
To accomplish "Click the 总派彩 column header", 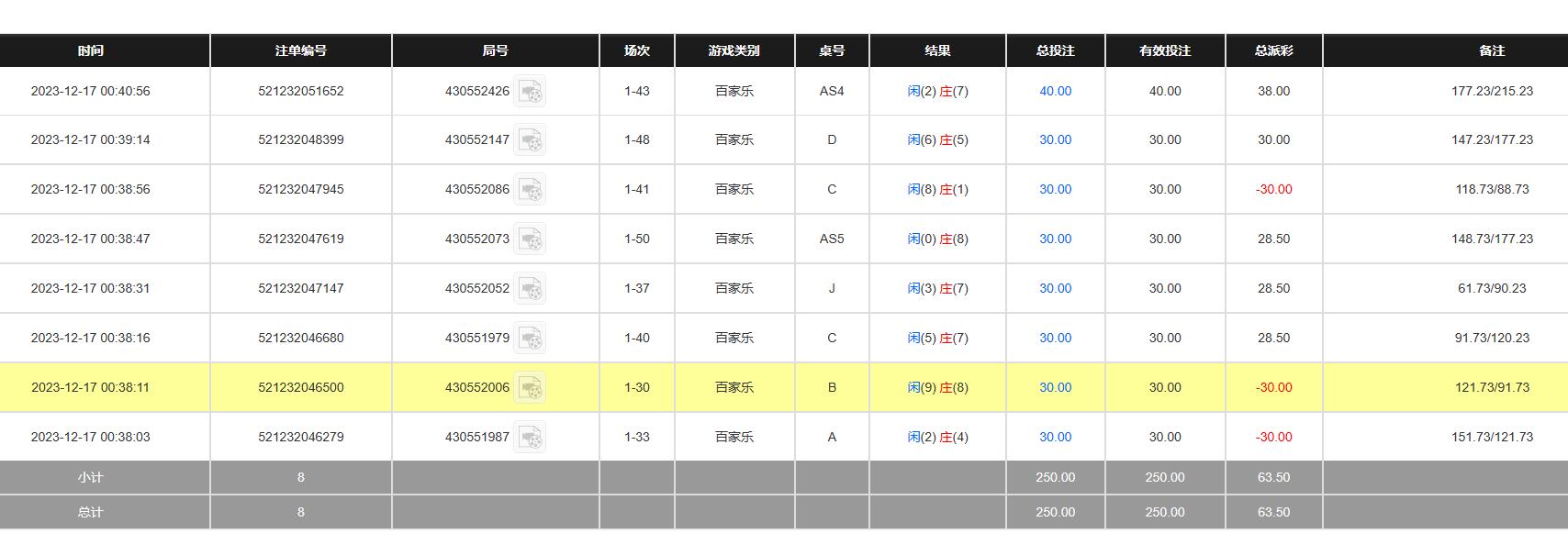I will (x=1273, y=51).
